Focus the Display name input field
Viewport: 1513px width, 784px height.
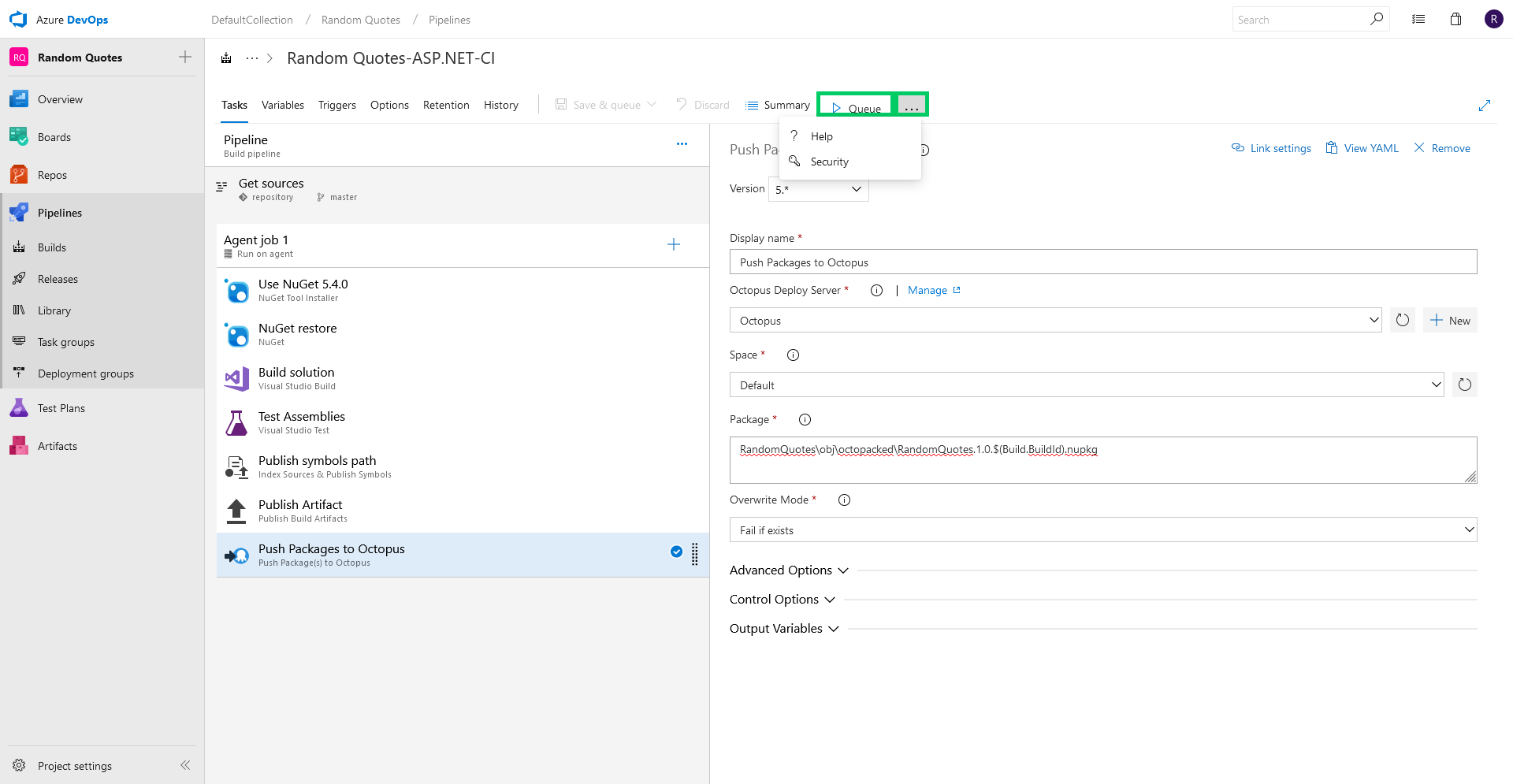(1103, 262)
